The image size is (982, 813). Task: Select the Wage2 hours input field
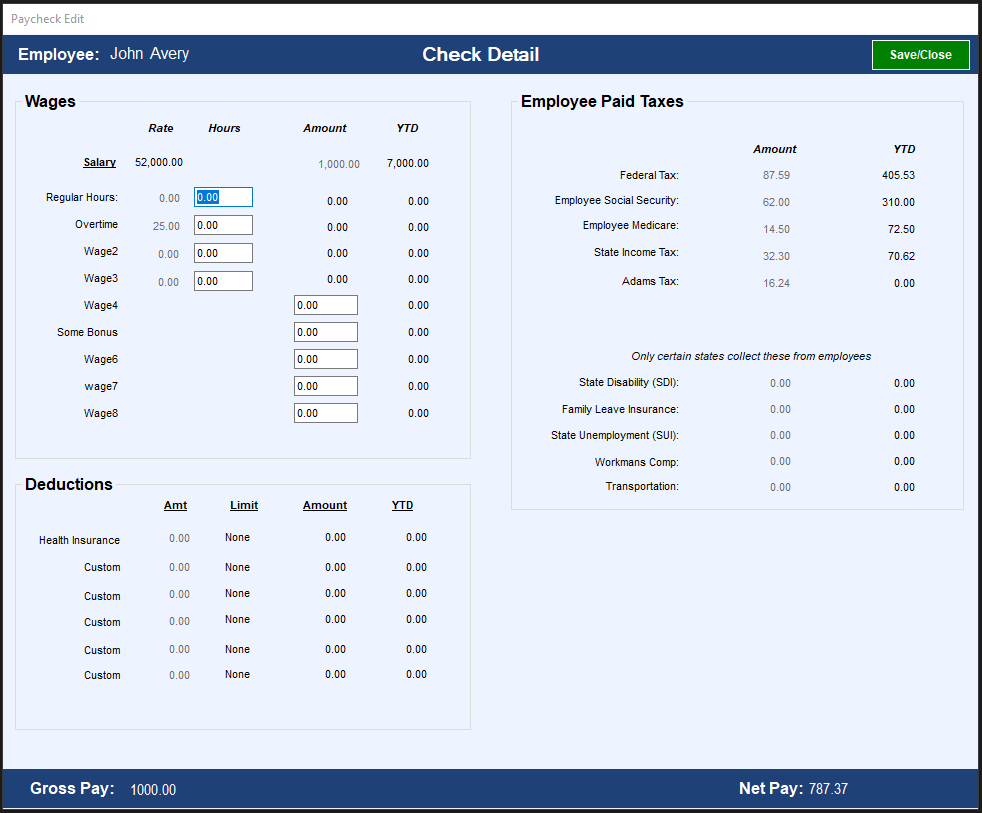coord(223,253)
